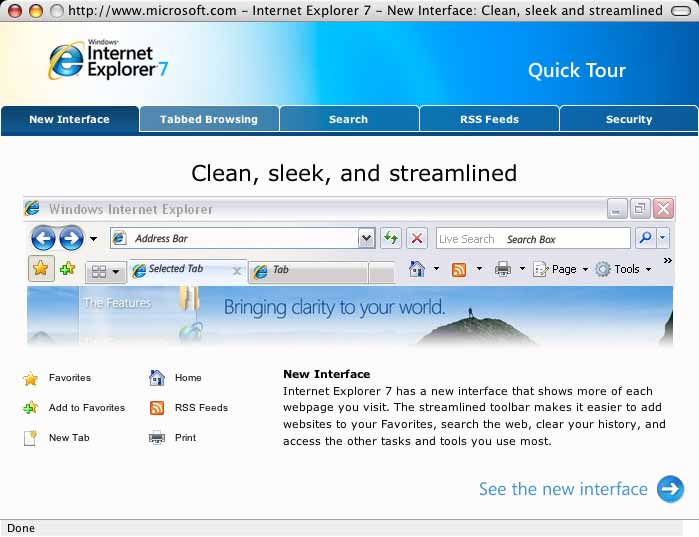This screenshot has height=537, width=699.
Task: Close the Selected Tab with its X
Action: coord(237,271)
